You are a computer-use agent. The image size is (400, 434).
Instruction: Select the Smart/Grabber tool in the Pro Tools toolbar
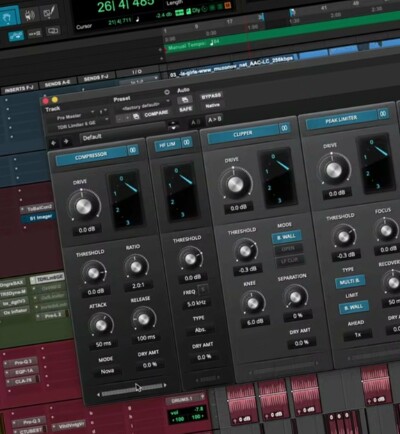9,16
